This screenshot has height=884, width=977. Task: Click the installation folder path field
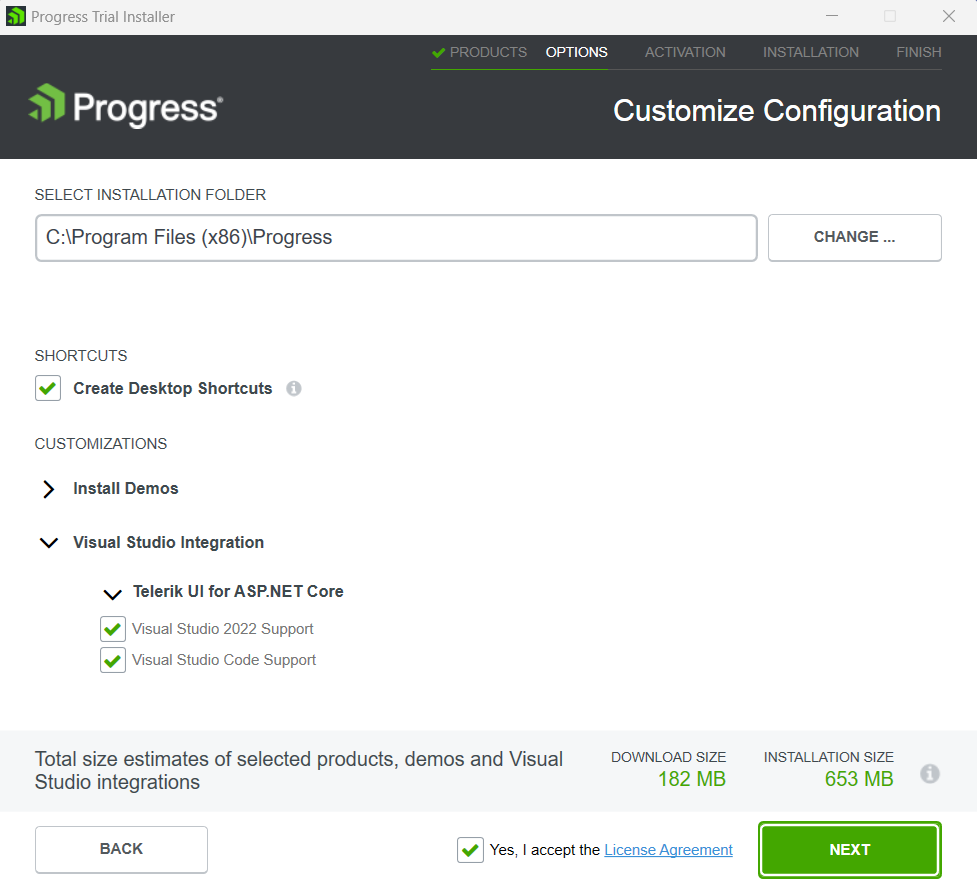pyautogui.click(x=396, y=238)
